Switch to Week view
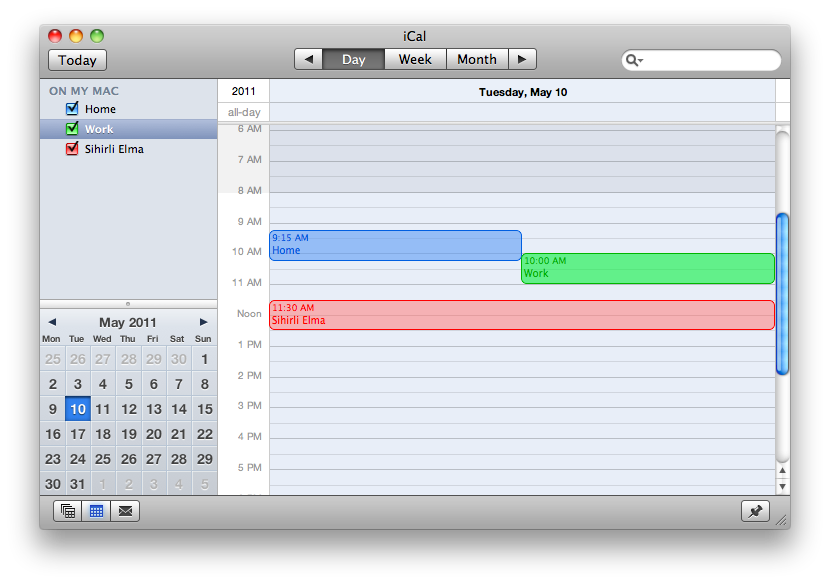The height and width of the screenshot is (584, 830). (x=415, y=59)
